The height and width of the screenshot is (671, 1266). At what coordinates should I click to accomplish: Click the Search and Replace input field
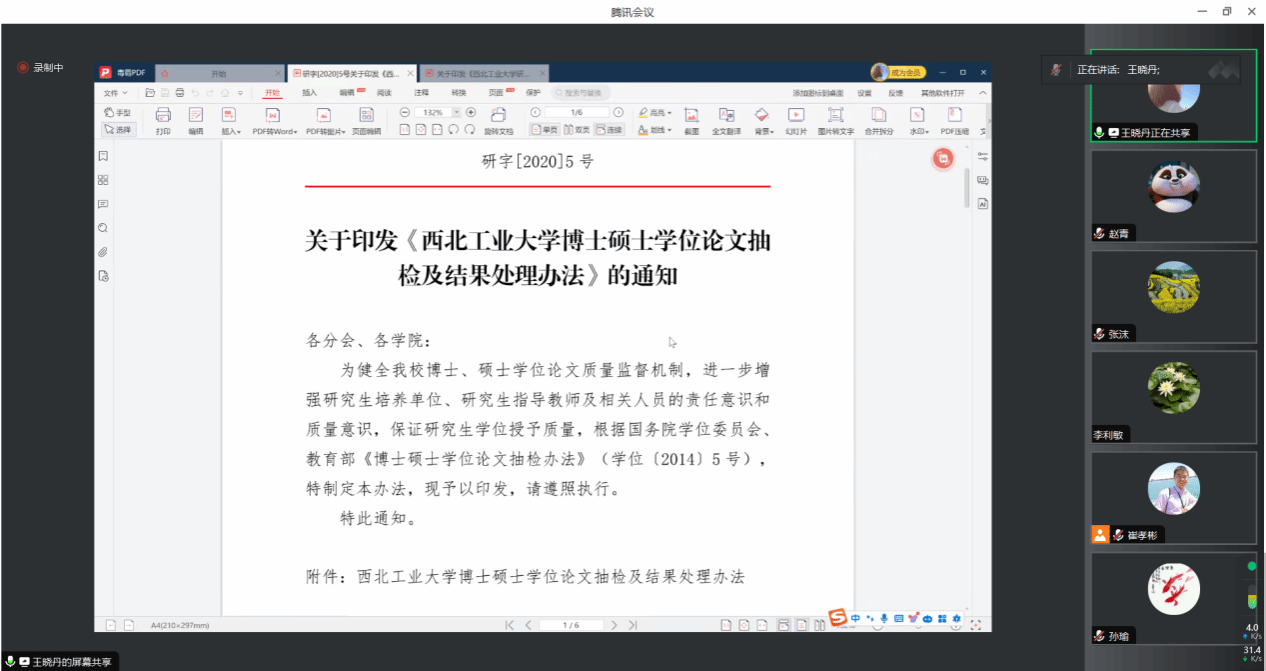coord(580,92)
